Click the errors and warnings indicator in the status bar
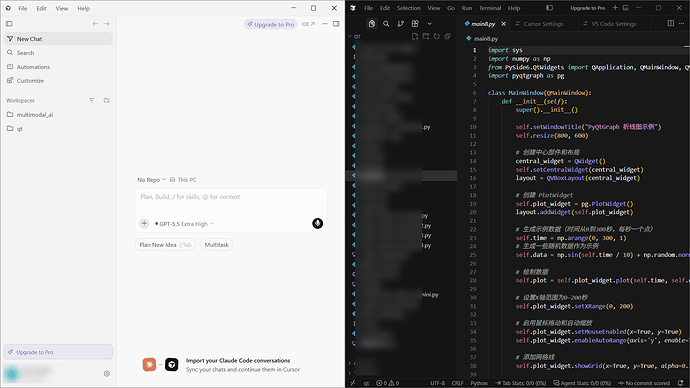Image resolution: width=690 pixels, height=388 pixels. (x=387, y=383)
